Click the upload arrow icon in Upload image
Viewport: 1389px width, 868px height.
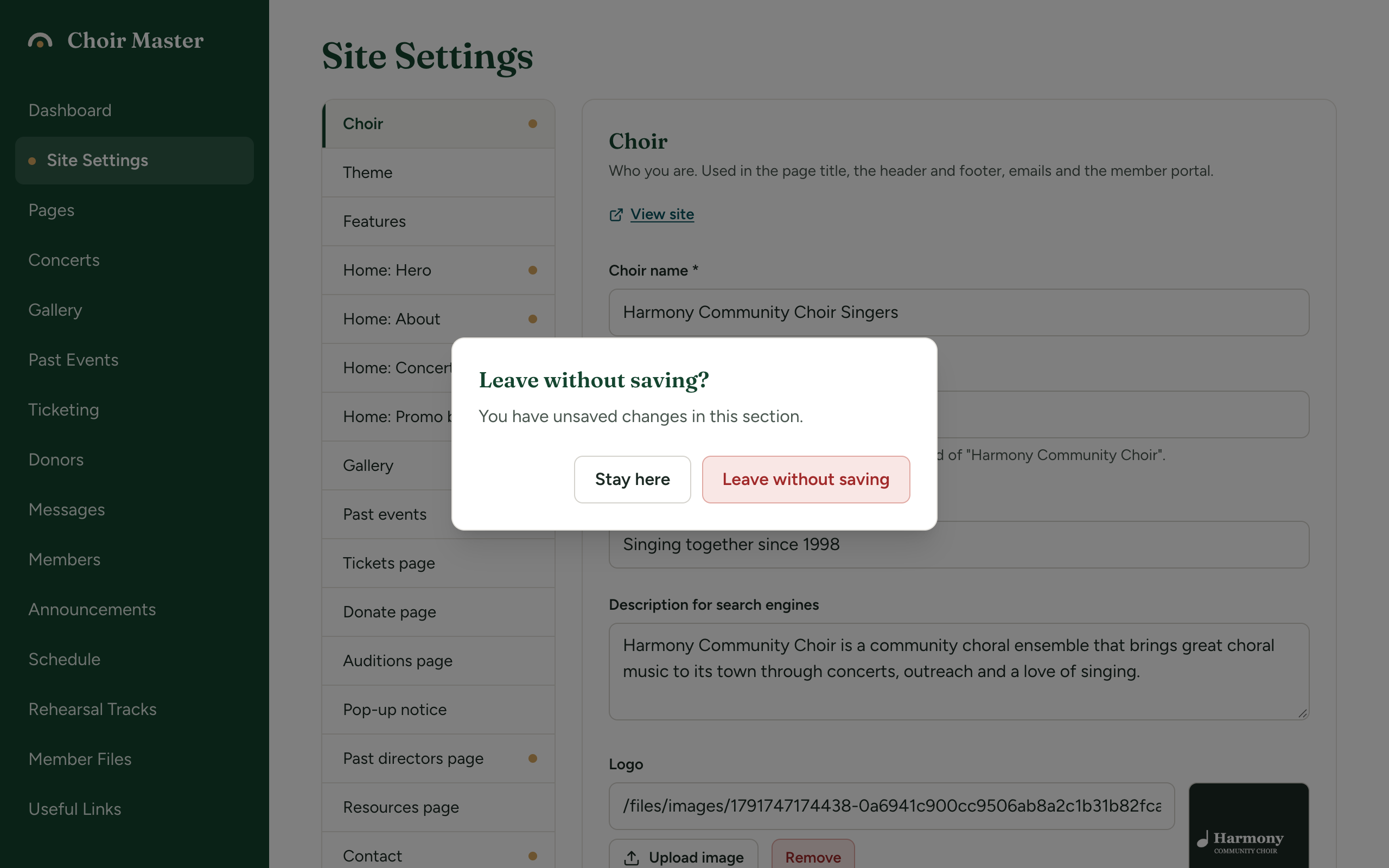point(632,858)
